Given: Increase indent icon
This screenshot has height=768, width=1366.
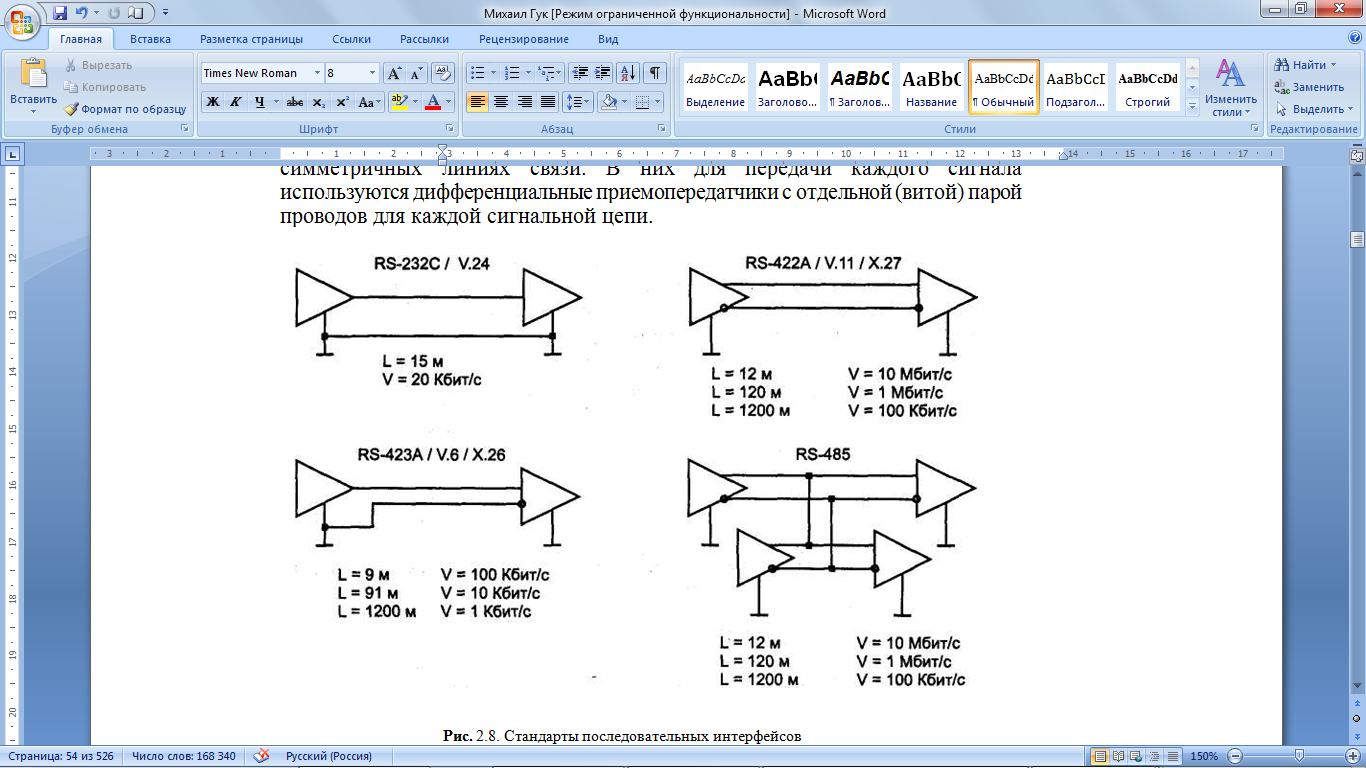Looking at the screenshot, I should tap(602, 73).
